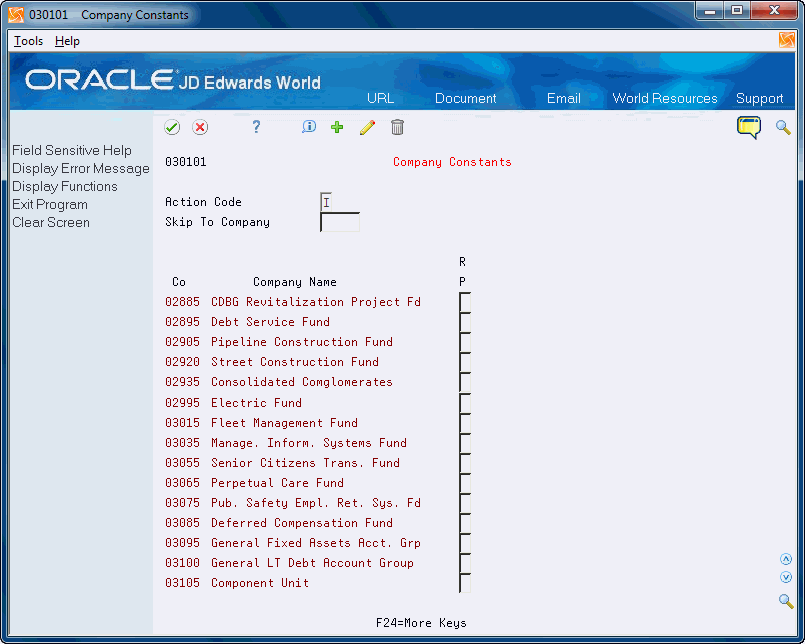805x644 pixels.
Task: Click program ID 030101 on form
Action: pyautogui.click(x=186, y=162)
